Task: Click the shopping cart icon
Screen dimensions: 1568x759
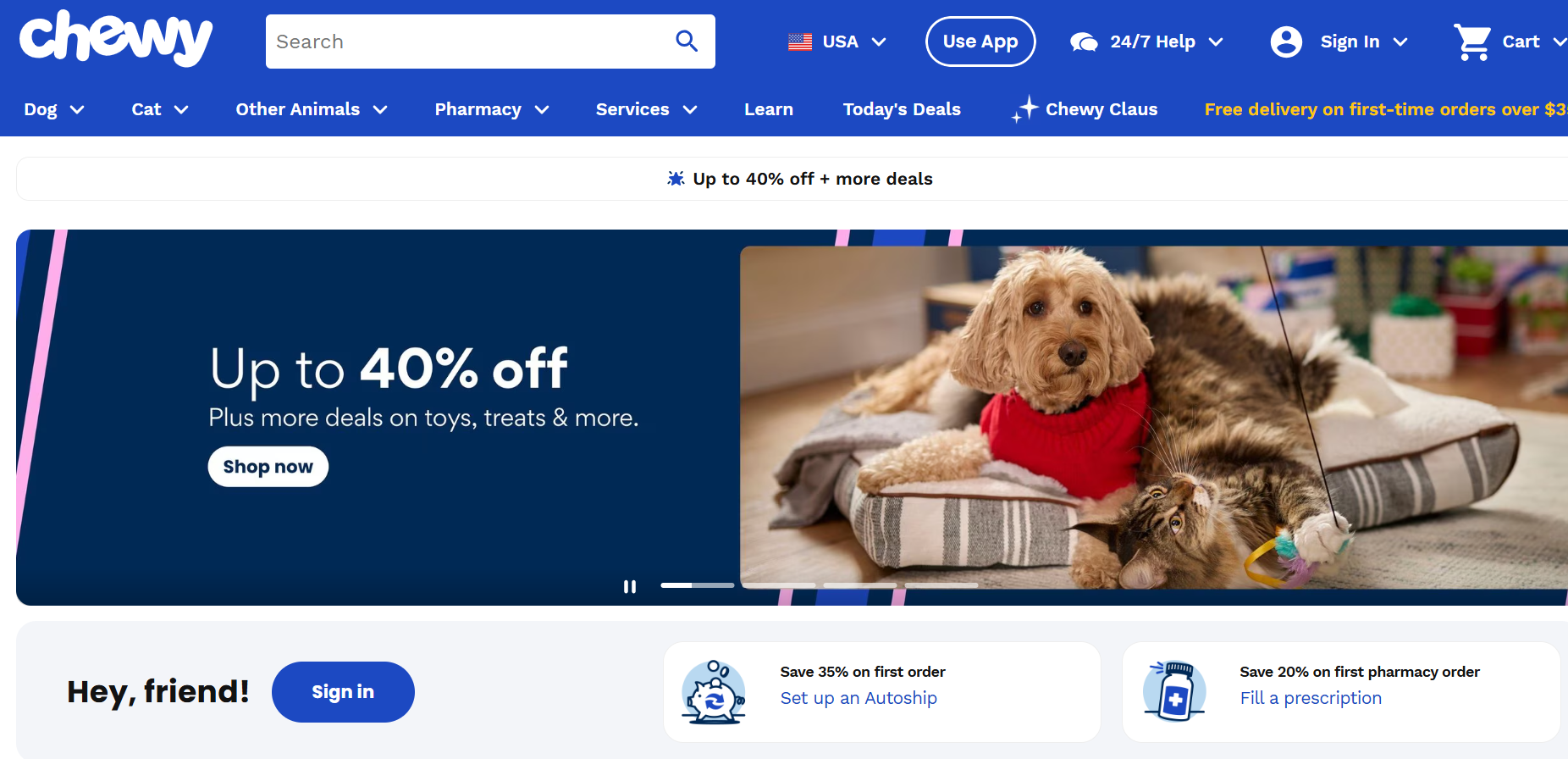Action: 1472,42
